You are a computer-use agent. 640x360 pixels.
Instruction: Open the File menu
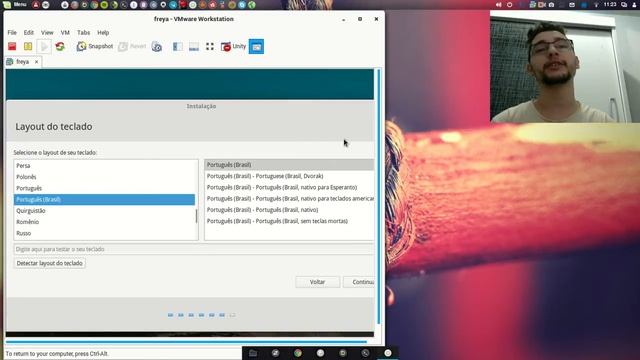(x=12, y=33)
